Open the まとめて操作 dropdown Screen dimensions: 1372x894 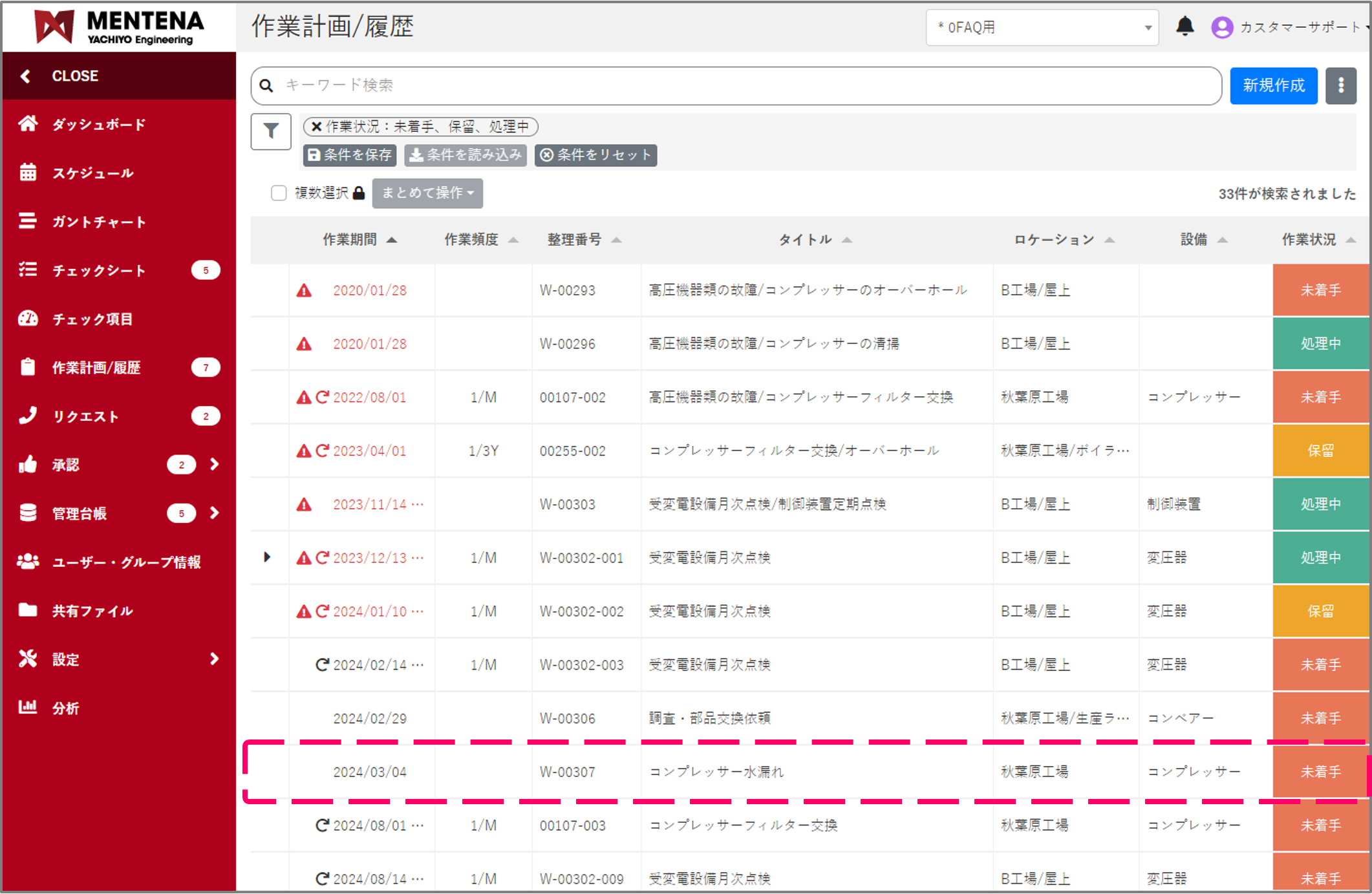pos(427,193)
